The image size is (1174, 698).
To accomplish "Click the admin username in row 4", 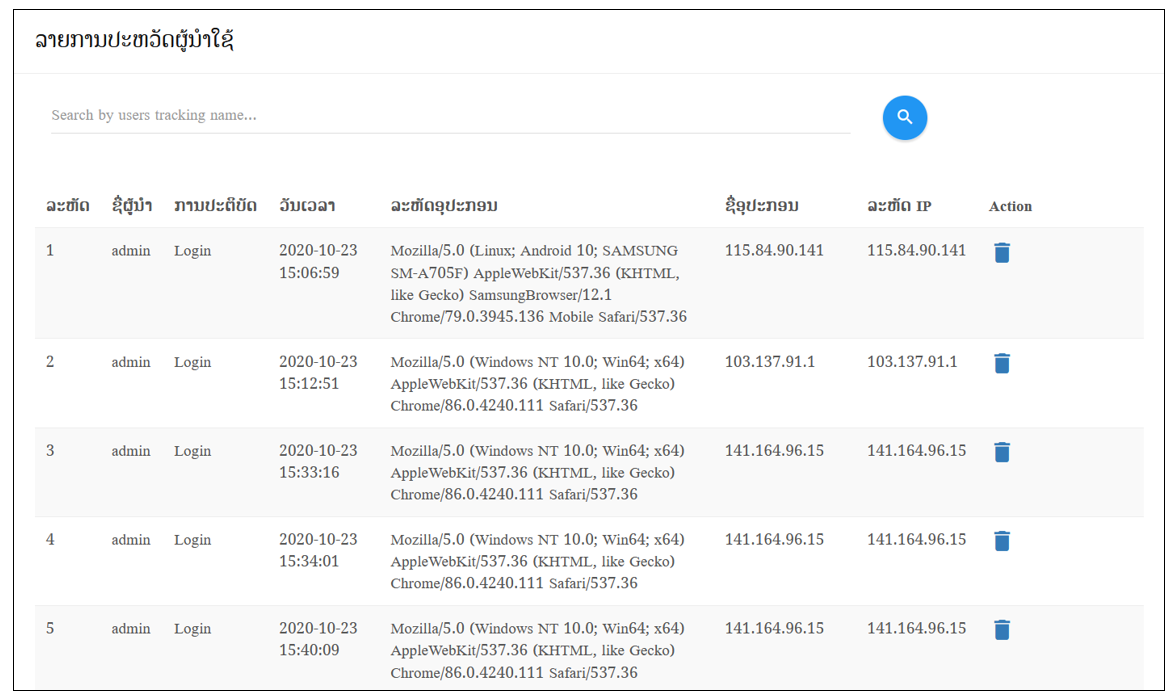I will [131, 540].
